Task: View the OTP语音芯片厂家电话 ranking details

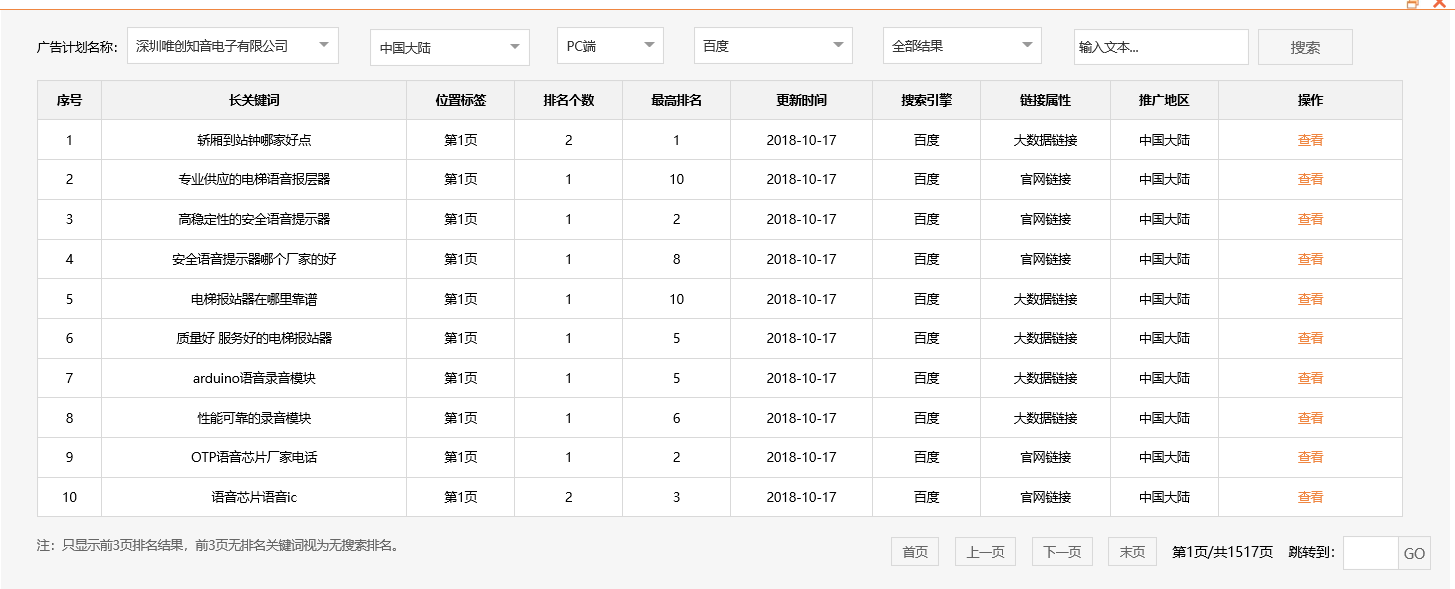Action: (1310, 457)
